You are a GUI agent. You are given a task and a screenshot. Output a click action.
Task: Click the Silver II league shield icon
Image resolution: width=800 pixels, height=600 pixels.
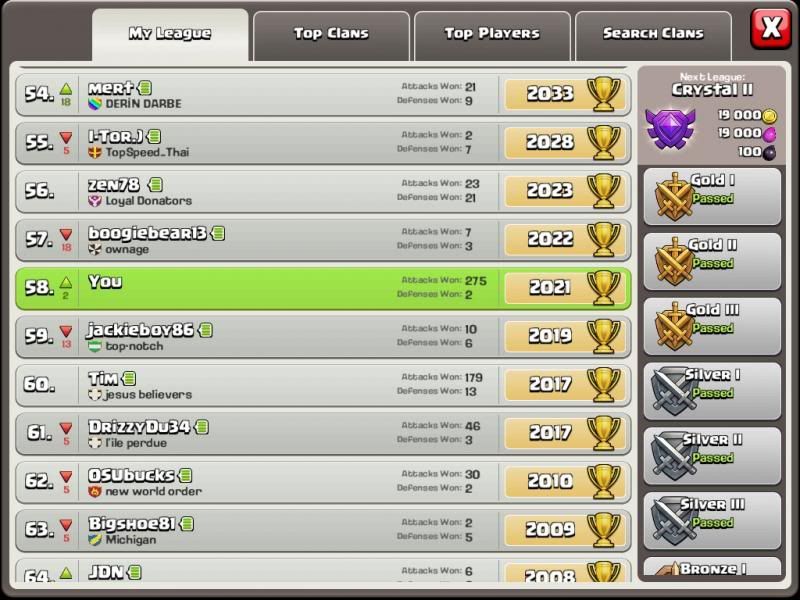(x=674, y=455)
